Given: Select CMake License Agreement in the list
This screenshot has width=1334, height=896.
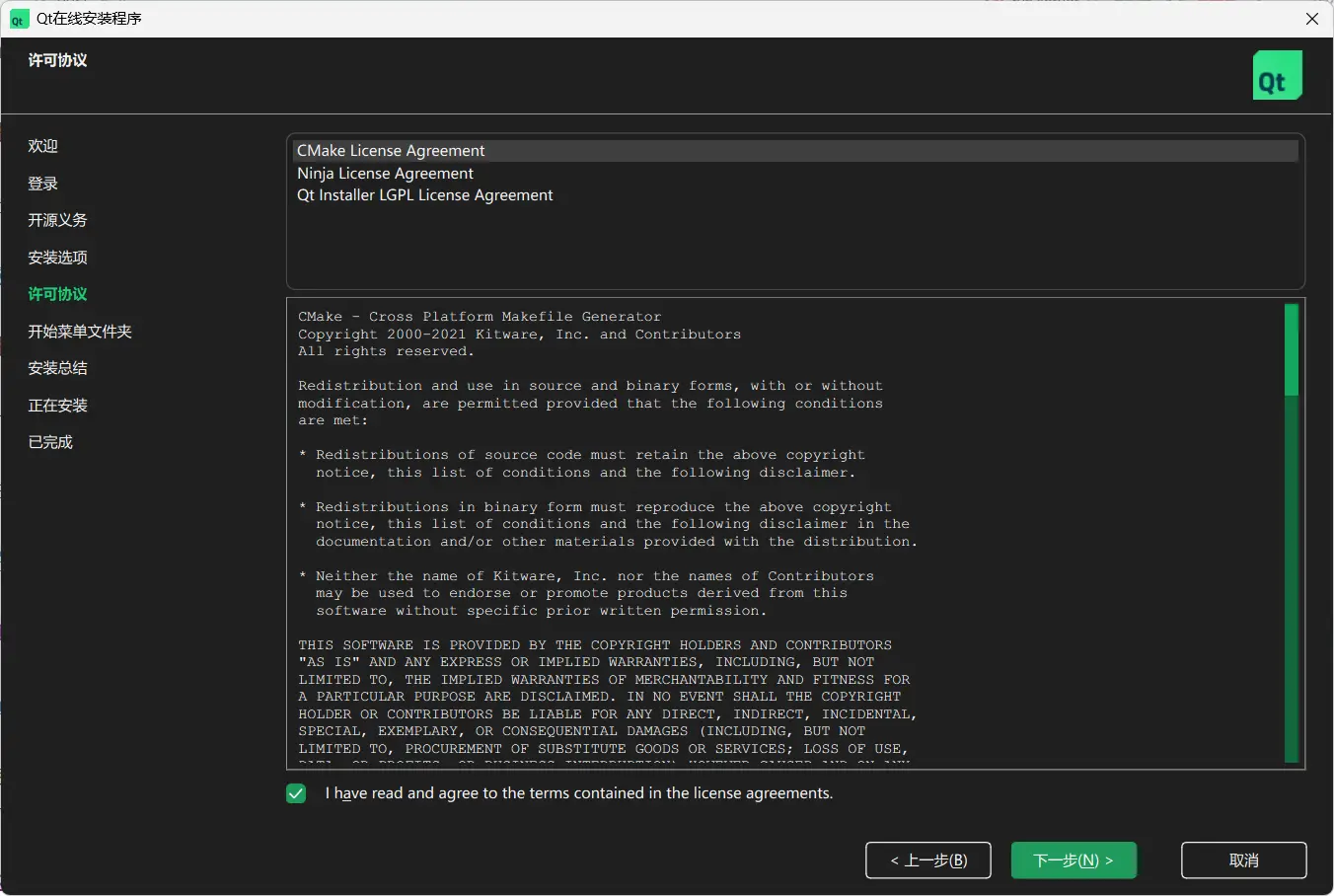Looking at the screenshot, I should [795, 151].
